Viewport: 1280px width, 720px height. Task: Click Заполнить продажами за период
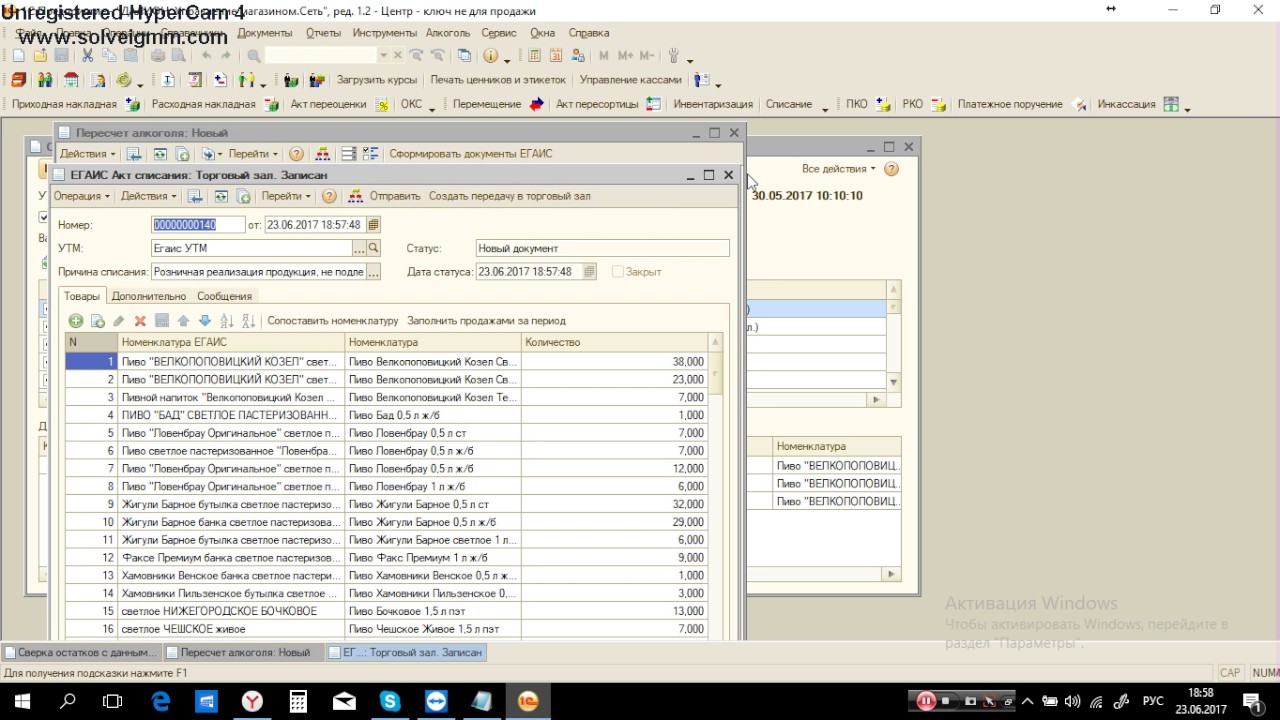(486, 321)
